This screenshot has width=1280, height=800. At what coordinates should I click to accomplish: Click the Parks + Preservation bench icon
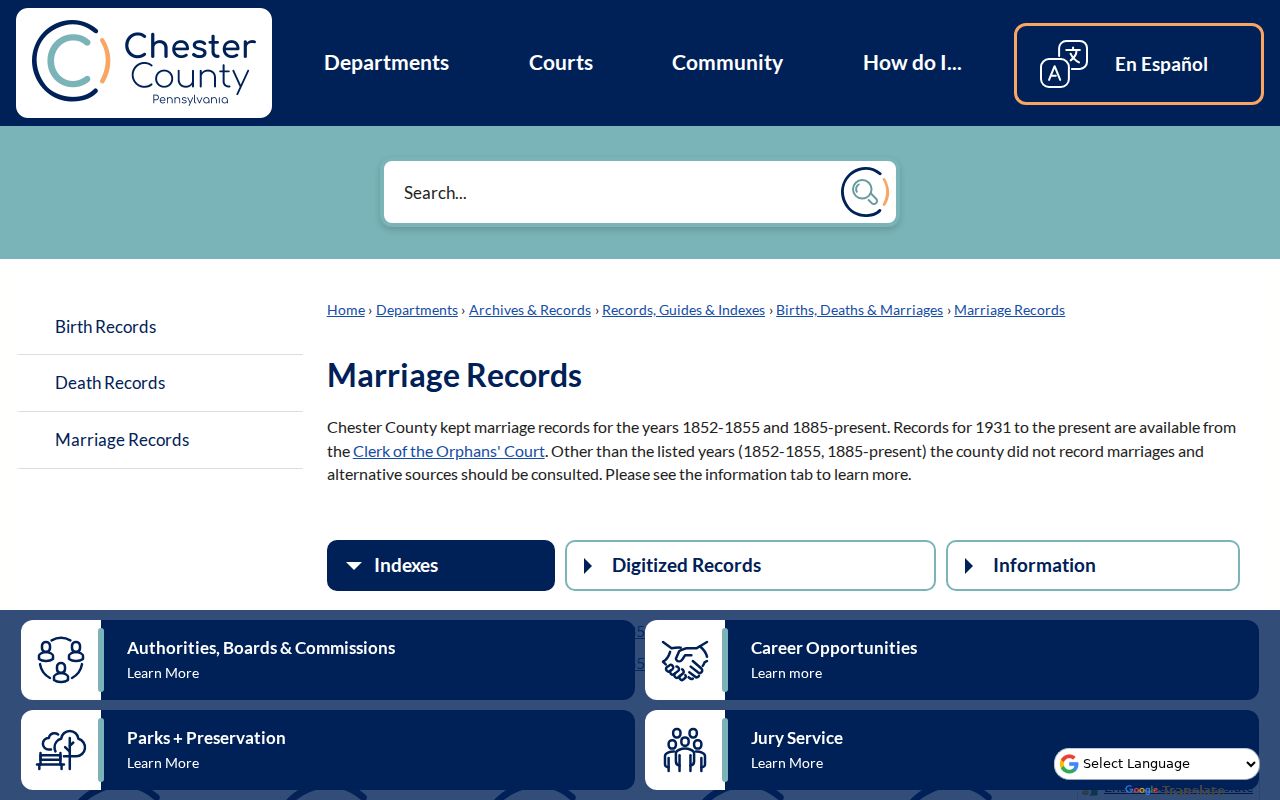click(61, 750)
